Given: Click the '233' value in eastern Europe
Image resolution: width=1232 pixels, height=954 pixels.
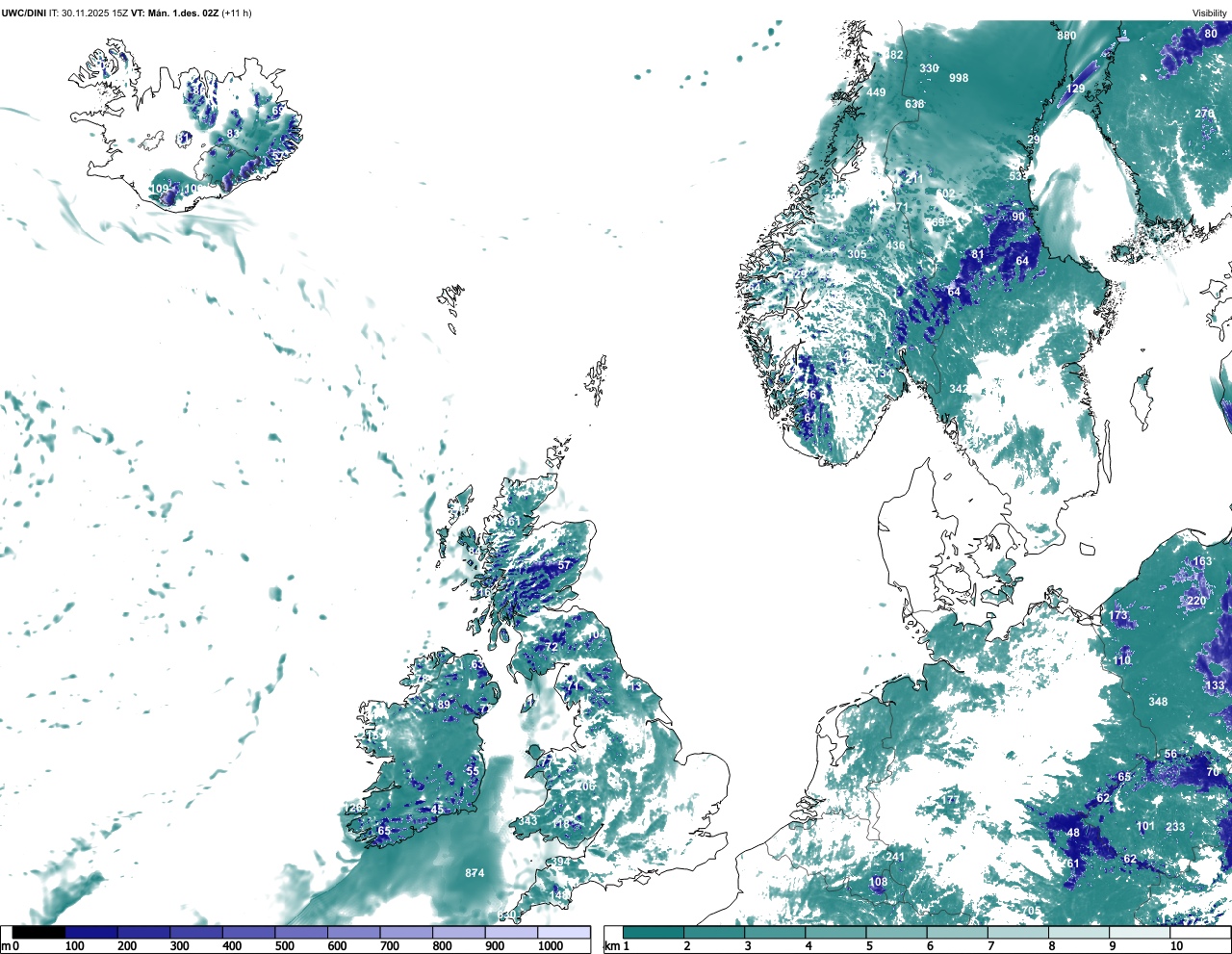Looking at the screenshot, I should pyautogui.click(x=1175, y=827).
